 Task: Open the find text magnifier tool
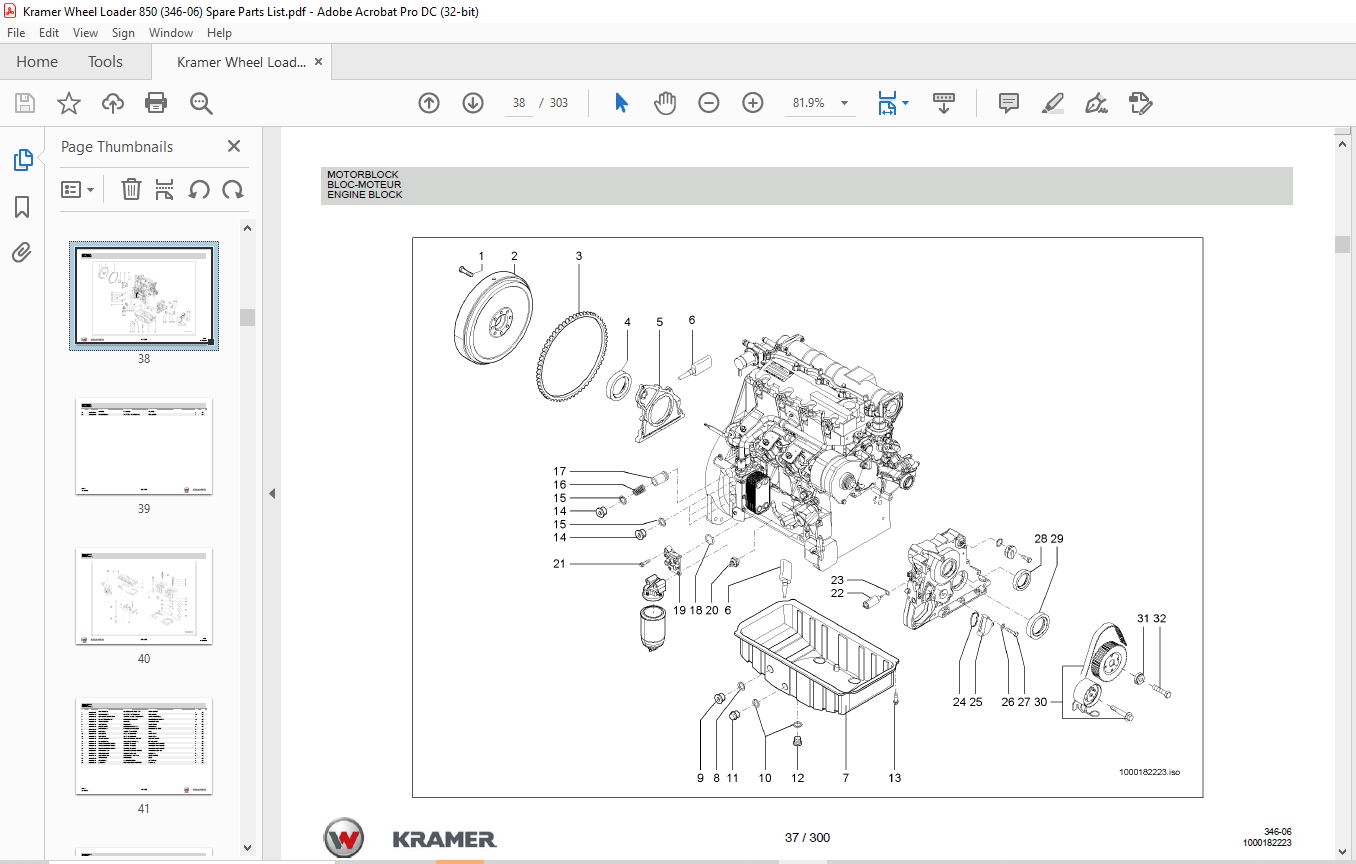click(x=201, y=103)
